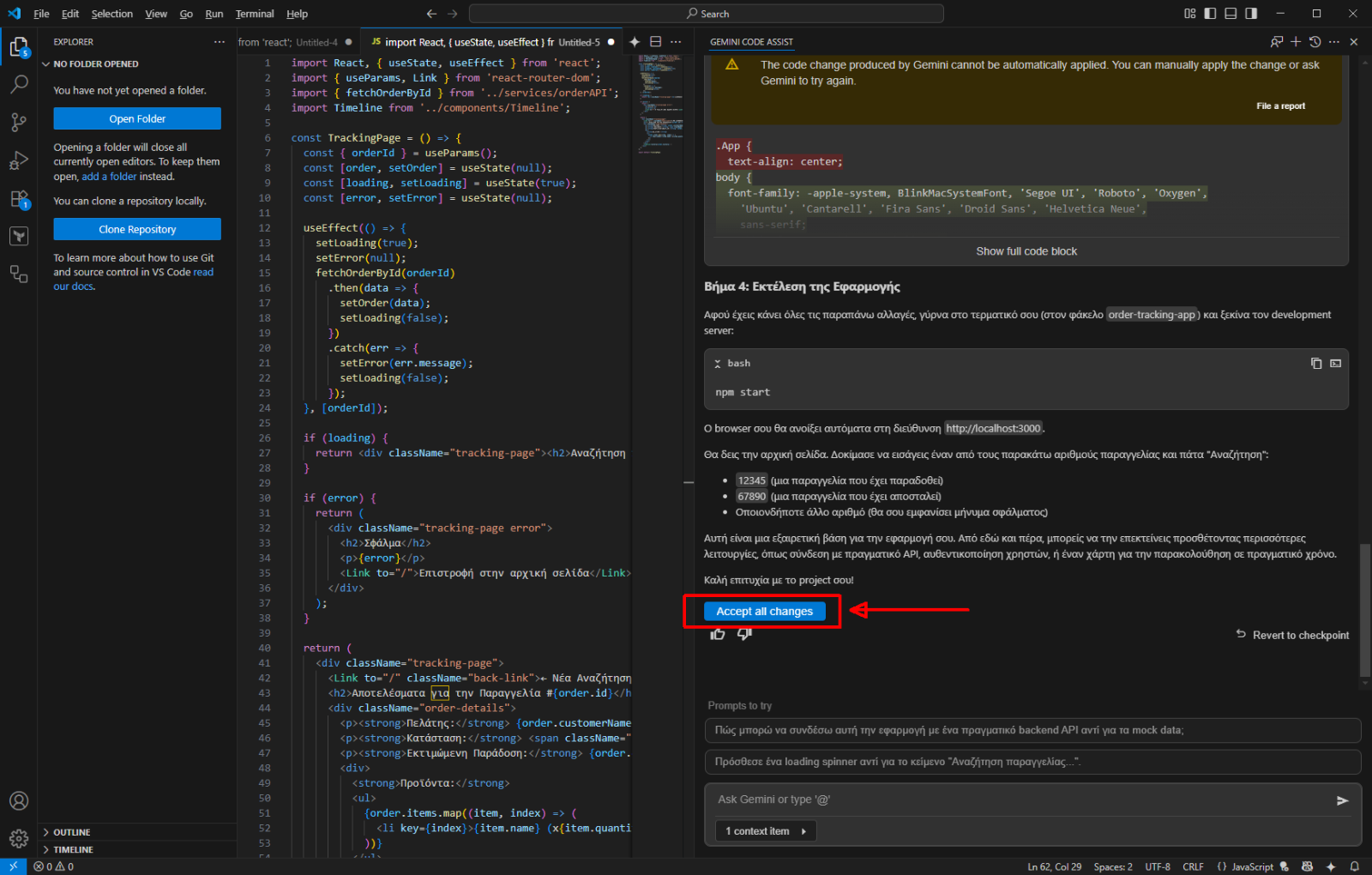1372x875 pixels.
Task: Expand the 1 context item dropdown
Action: (766, 831)
